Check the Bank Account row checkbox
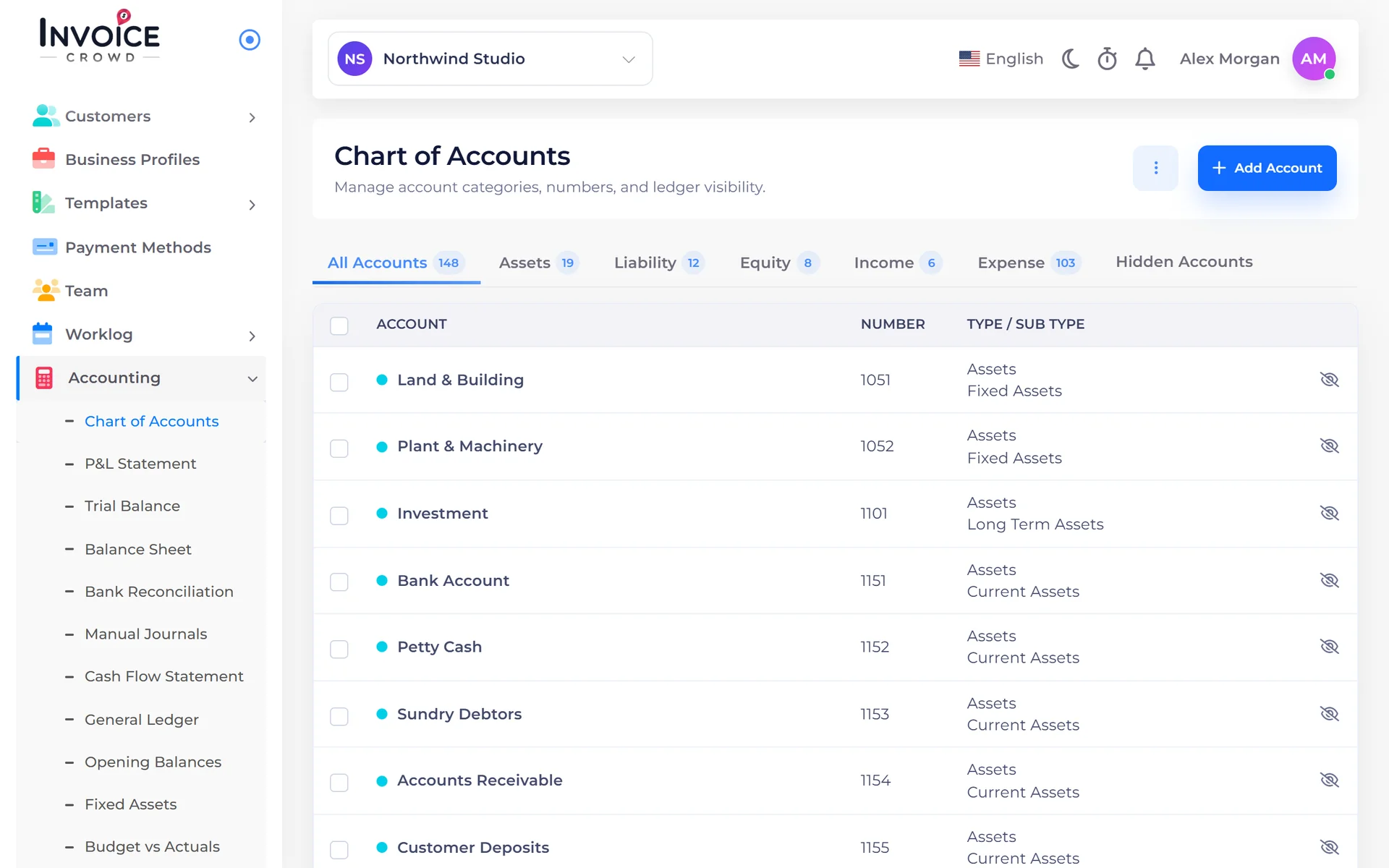This screenshot has width=1389, height=868. tap(339, 582)
